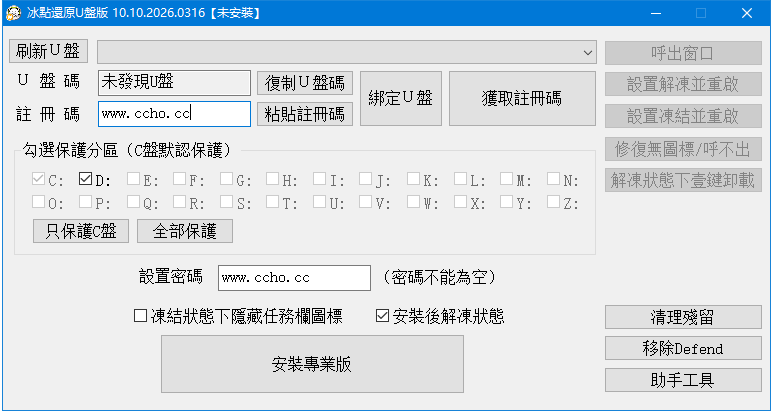
Task: Click the 設置密碼 password field
Action: tap(293, 277)
